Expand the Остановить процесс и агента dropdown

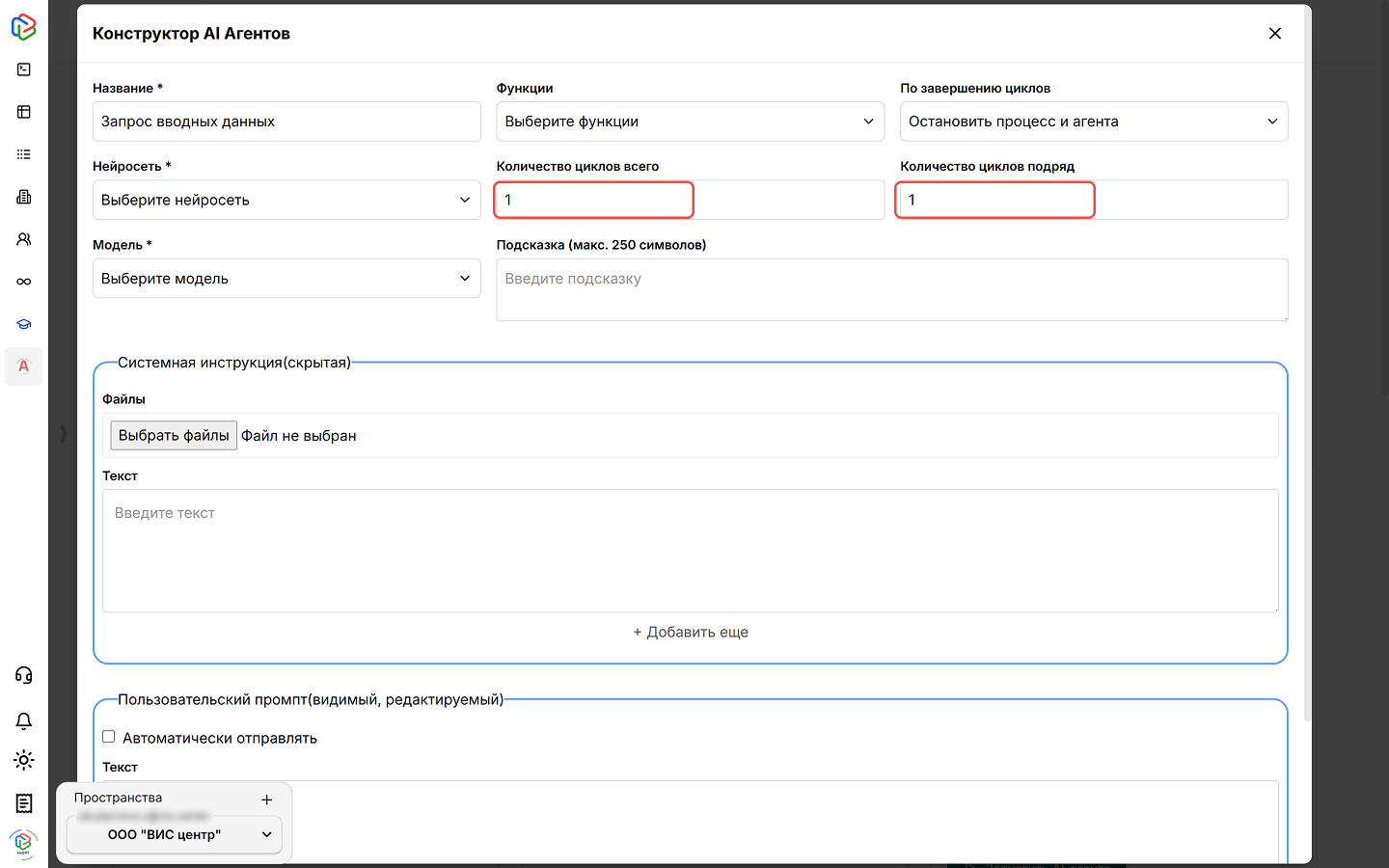[x=1093, y=122]
